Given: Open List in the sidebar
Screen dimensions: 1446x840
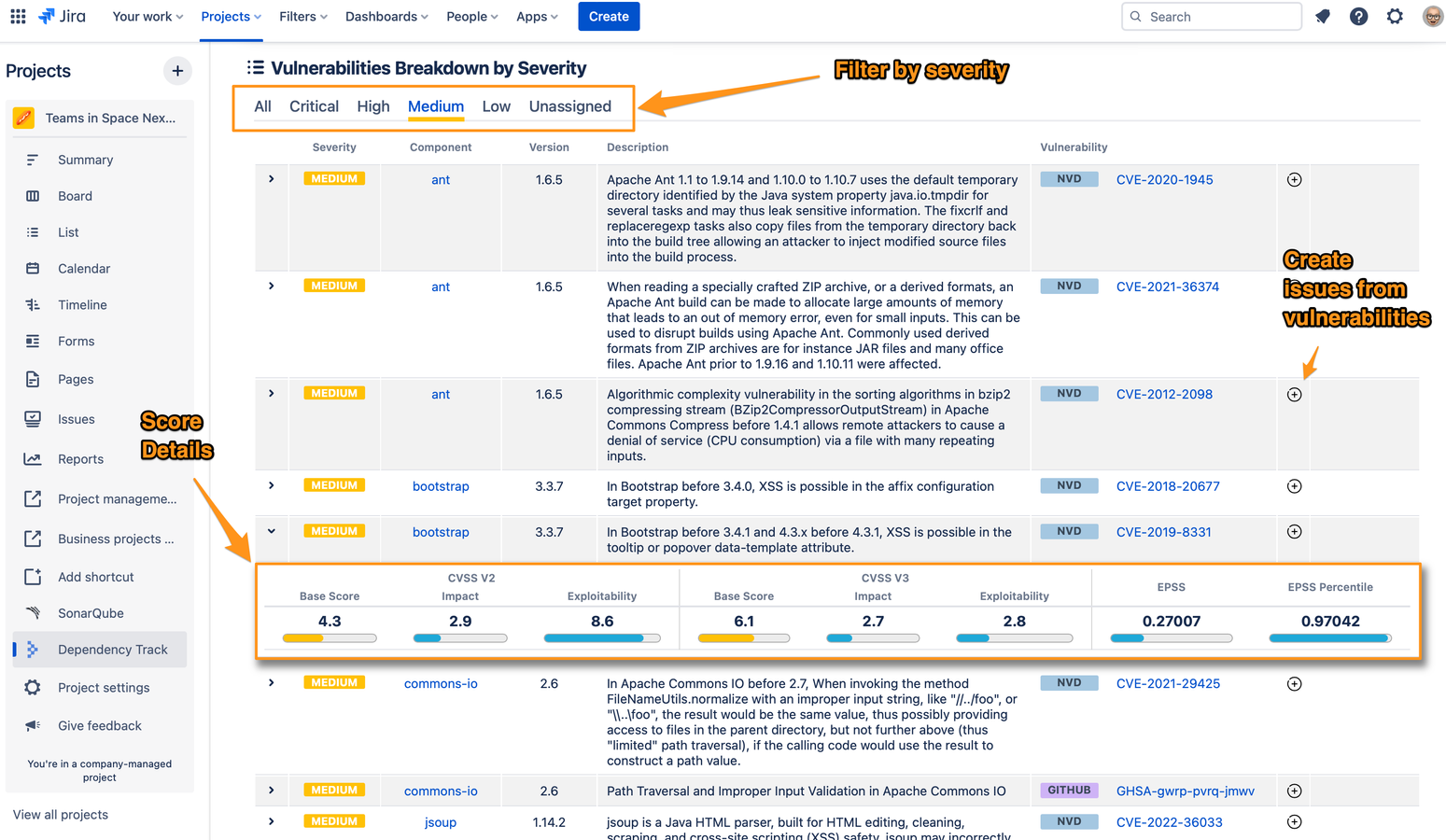Looking at the screenshot, I should point(100,232).
